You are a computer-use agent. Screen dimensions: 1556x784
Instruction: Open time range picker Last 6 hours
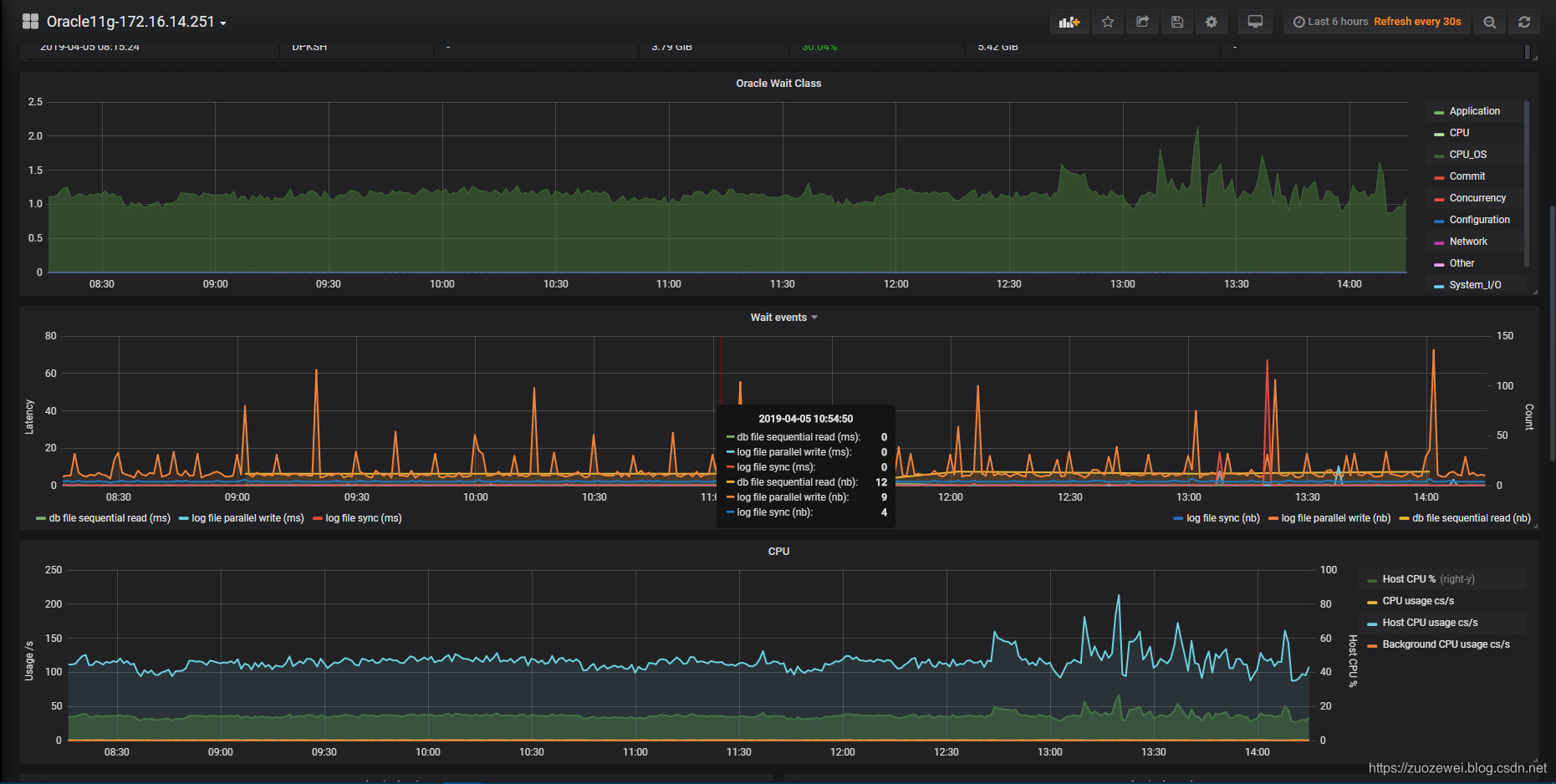pos(1377,22)
